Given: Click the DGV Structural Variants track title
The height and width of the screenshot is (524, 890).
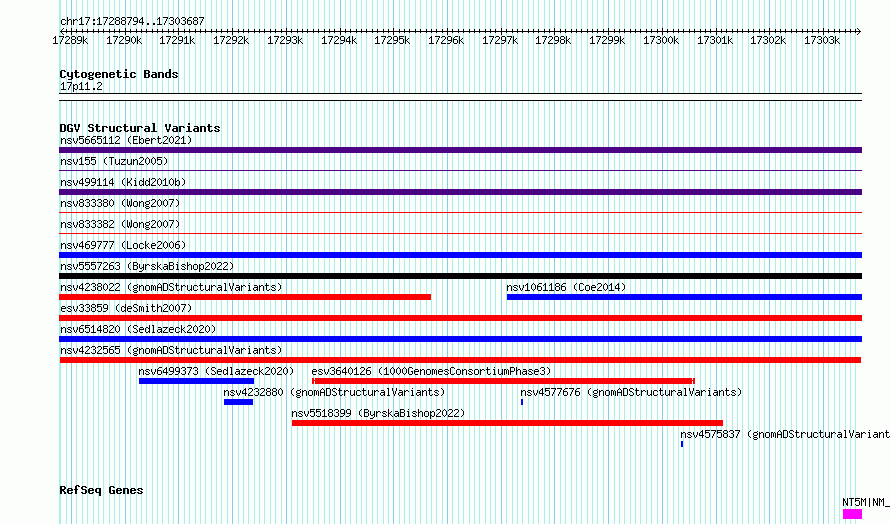Looking at the screenshot, I should [140, 128].
